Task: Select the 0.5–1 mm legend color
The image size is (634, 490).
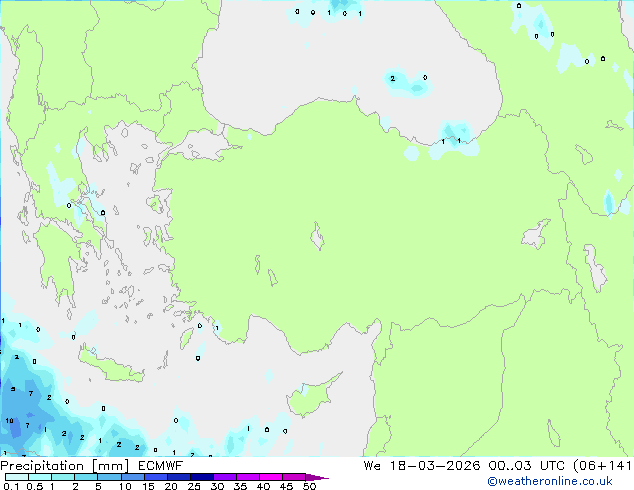Action: point(40,477)
